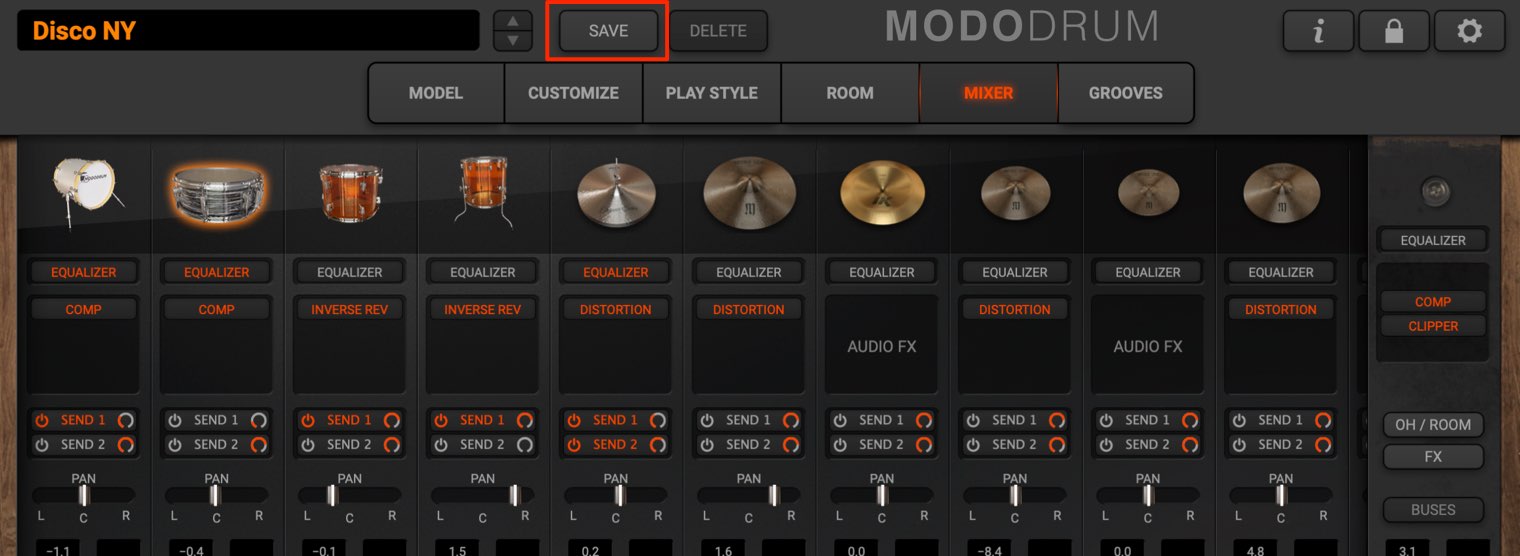The height and width of the screenshot is (556, 1520).
Task: Open the rack tom INVERSE REV effect slot
Action: pyautogui.click(x=350, y=310)
